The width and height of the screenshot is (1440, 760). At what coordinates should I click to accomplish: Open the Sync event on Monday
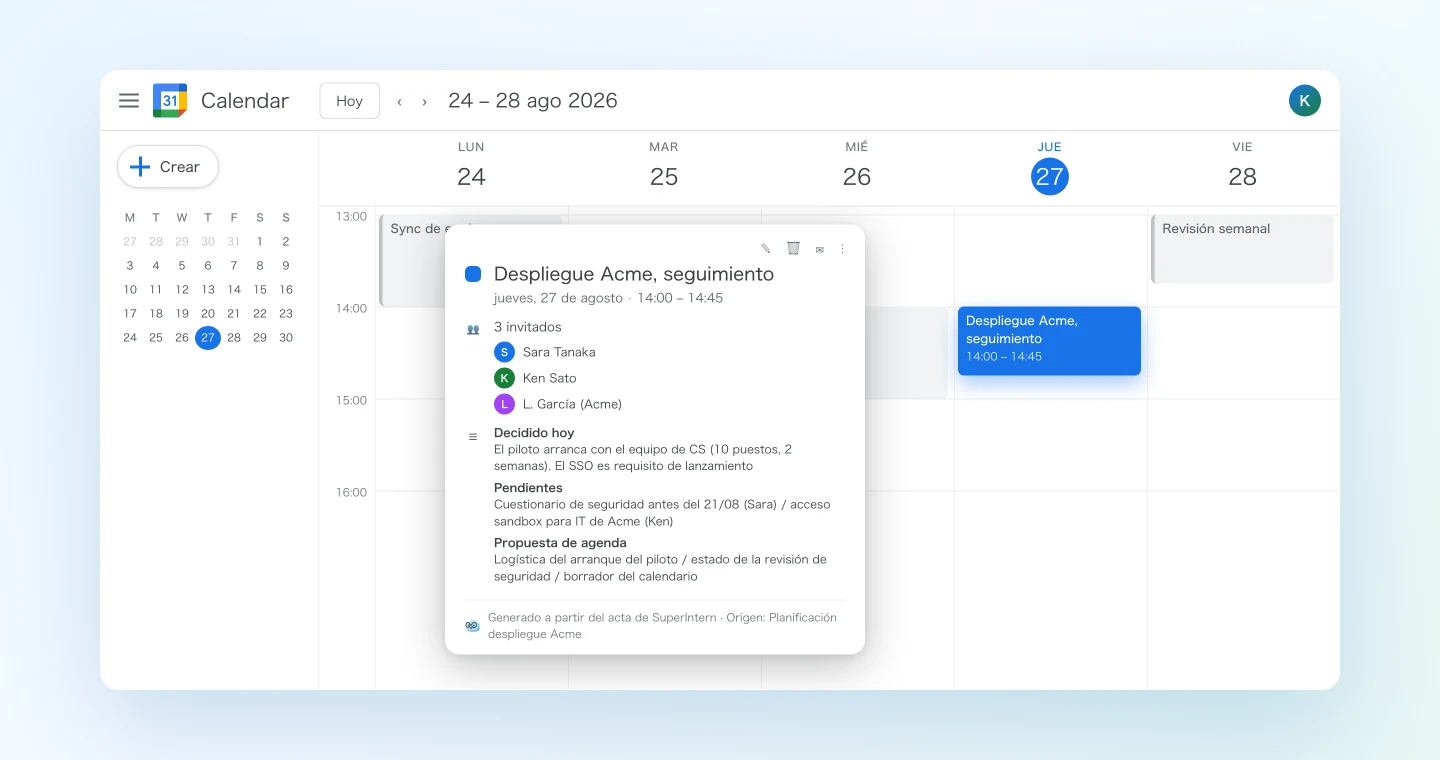[x=413, y=260]
